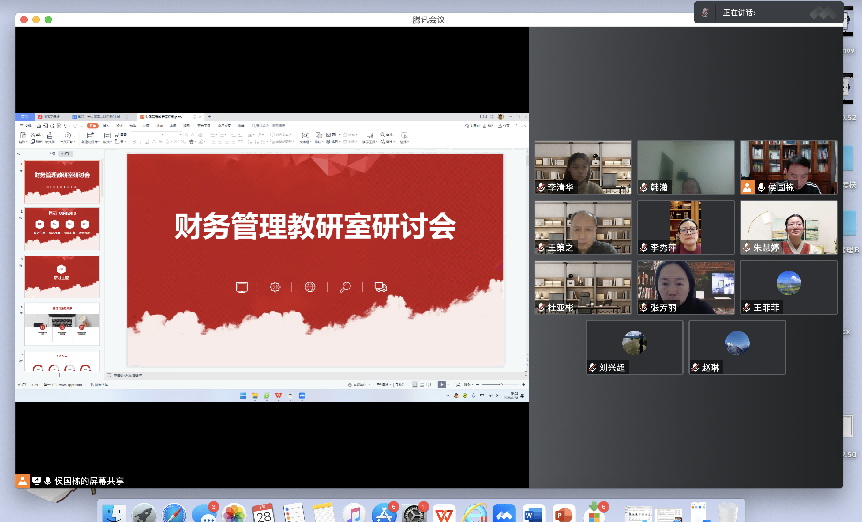
Task: Open the Photos app in the Dock
Action: [x=235, y=513]
